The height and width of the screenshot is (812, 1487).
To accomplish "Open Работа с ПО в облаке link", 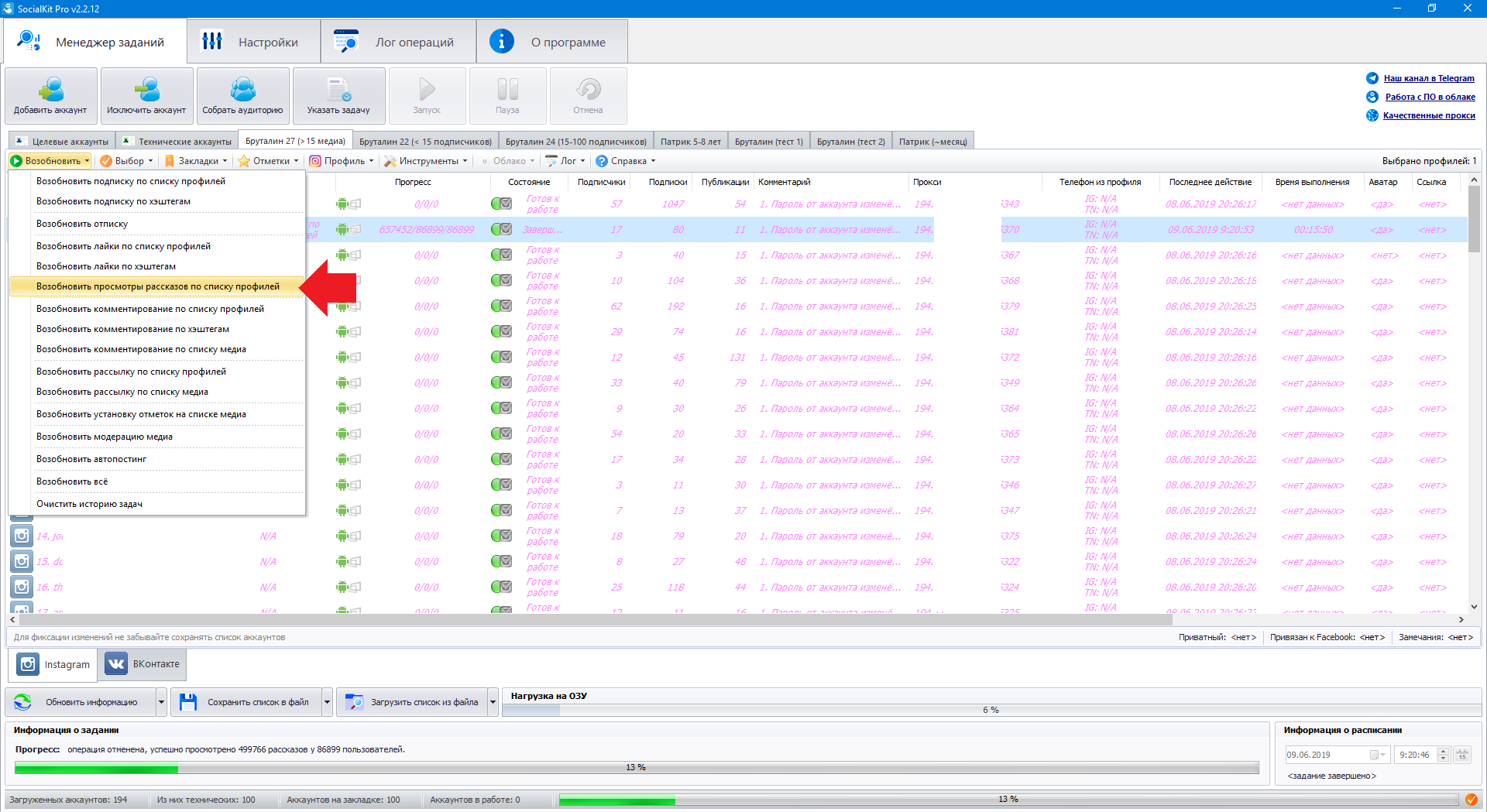I will pos(1430,97).
